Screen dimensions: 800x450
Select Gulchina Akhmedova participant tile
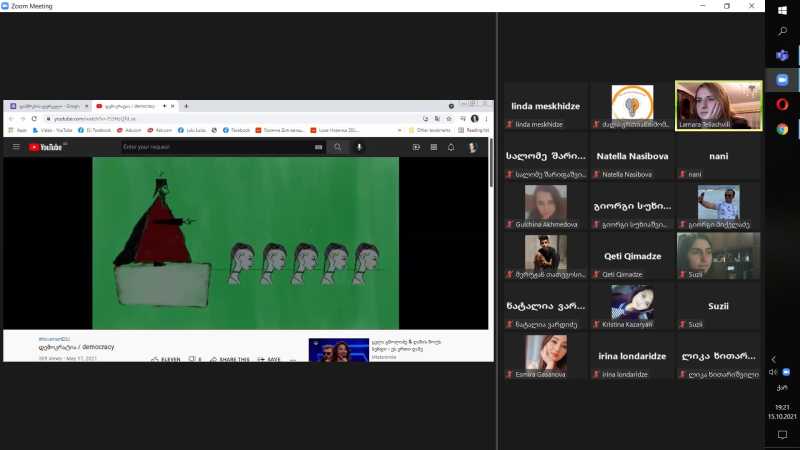tap(545, 206)
